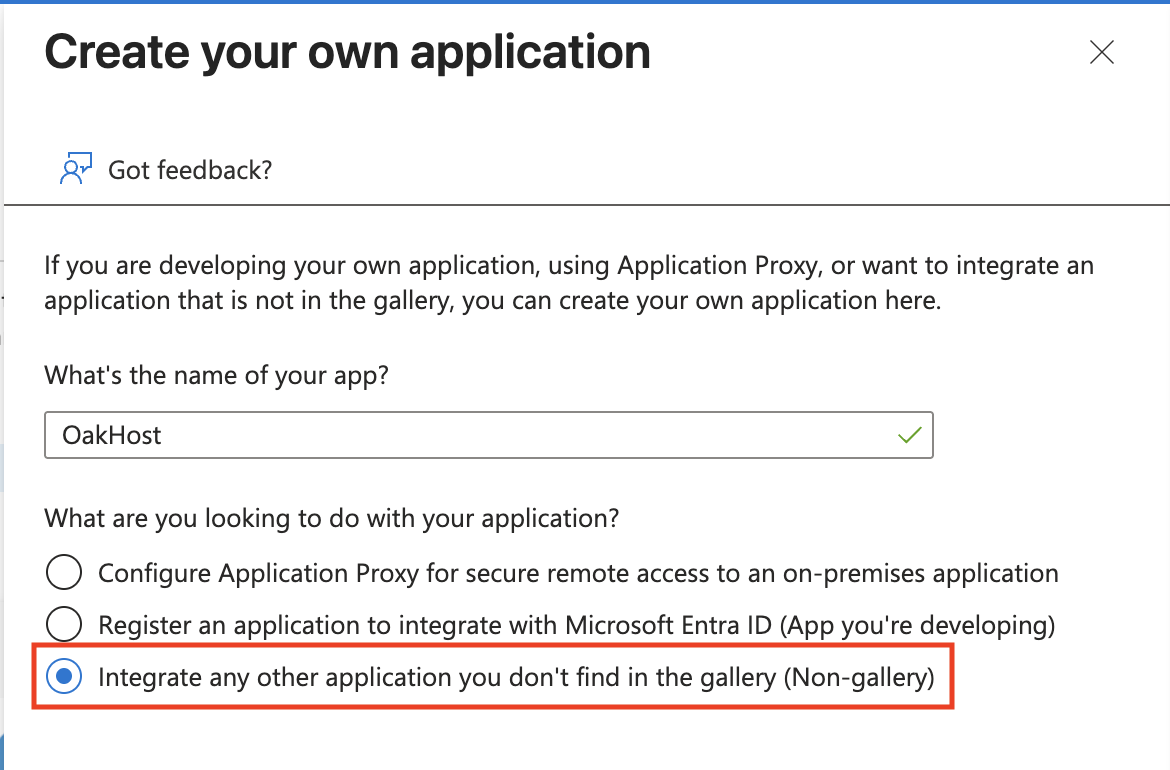Select the Configure Application Proxy radio button
The image size is (1170, 770).
pyautogui.click(x=64, y=573)
